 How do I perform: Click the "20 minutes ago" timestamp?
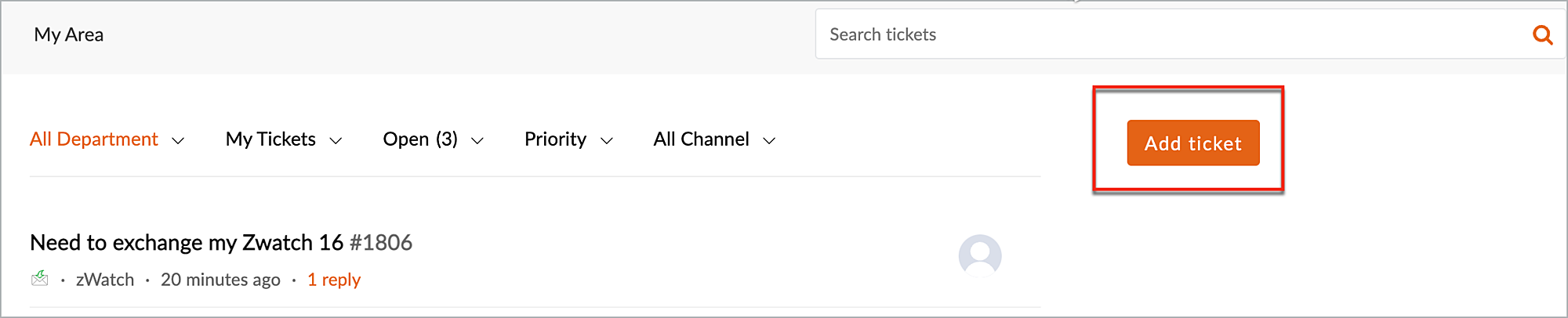pos(220,280)
